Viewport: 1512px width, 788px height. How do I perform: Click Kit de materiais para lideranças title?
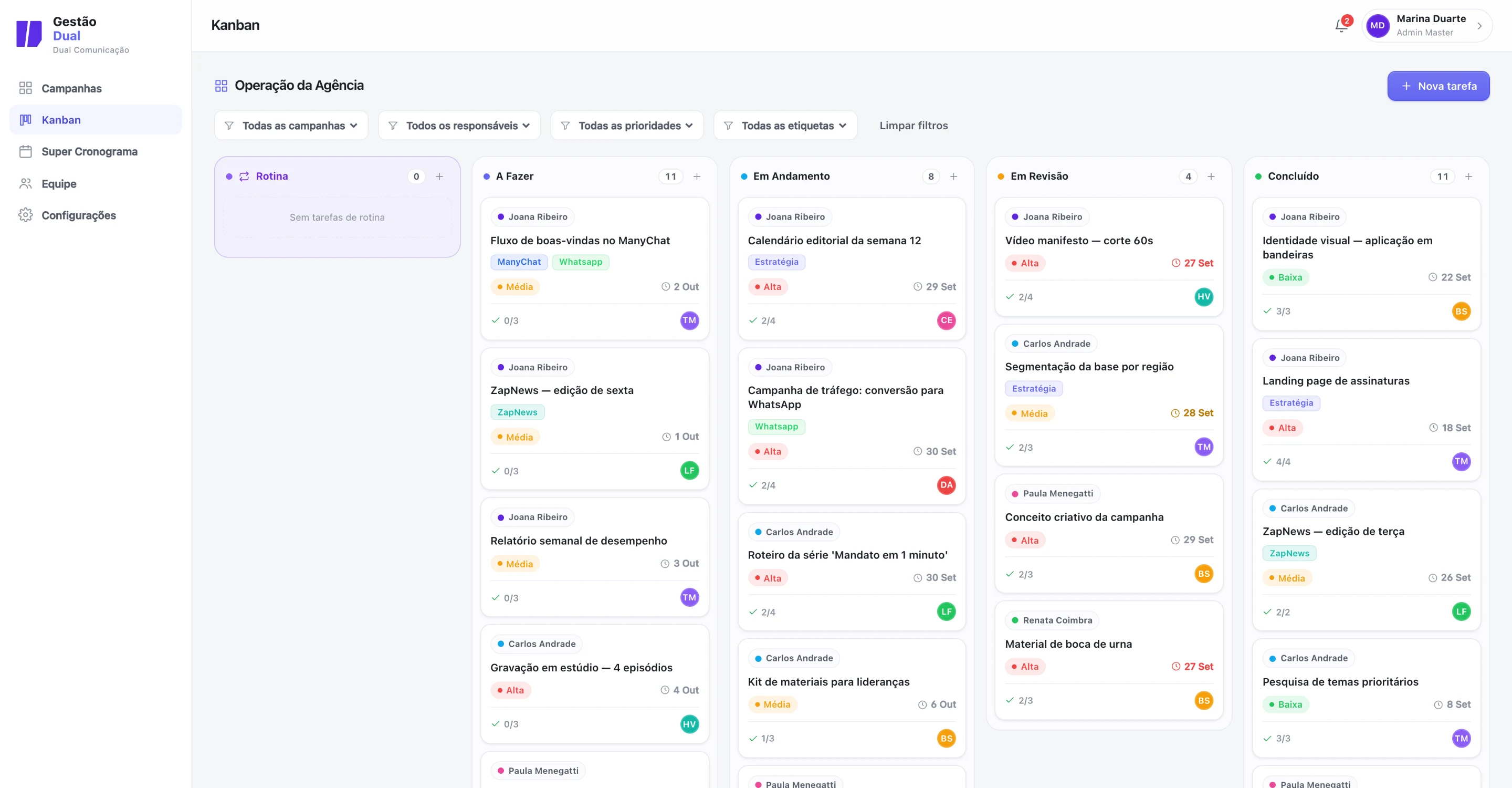pos(828,682)
